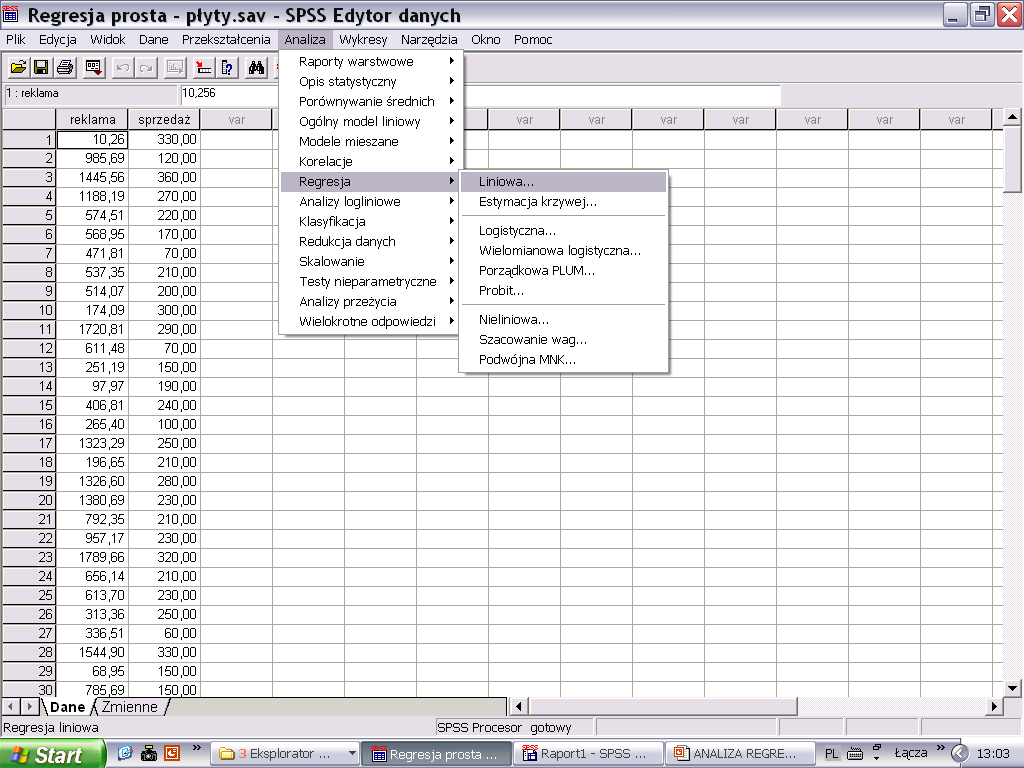Open the Dialog Recall toolbar icon

[x=93, y=68]
